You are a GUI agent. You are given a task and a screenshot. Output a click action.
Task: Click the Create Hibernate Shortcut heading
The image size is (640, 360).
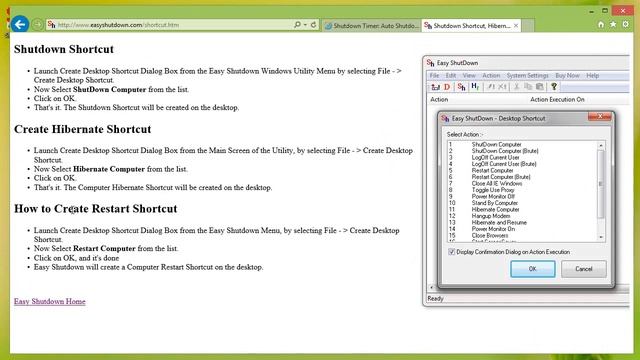[82, 129]
